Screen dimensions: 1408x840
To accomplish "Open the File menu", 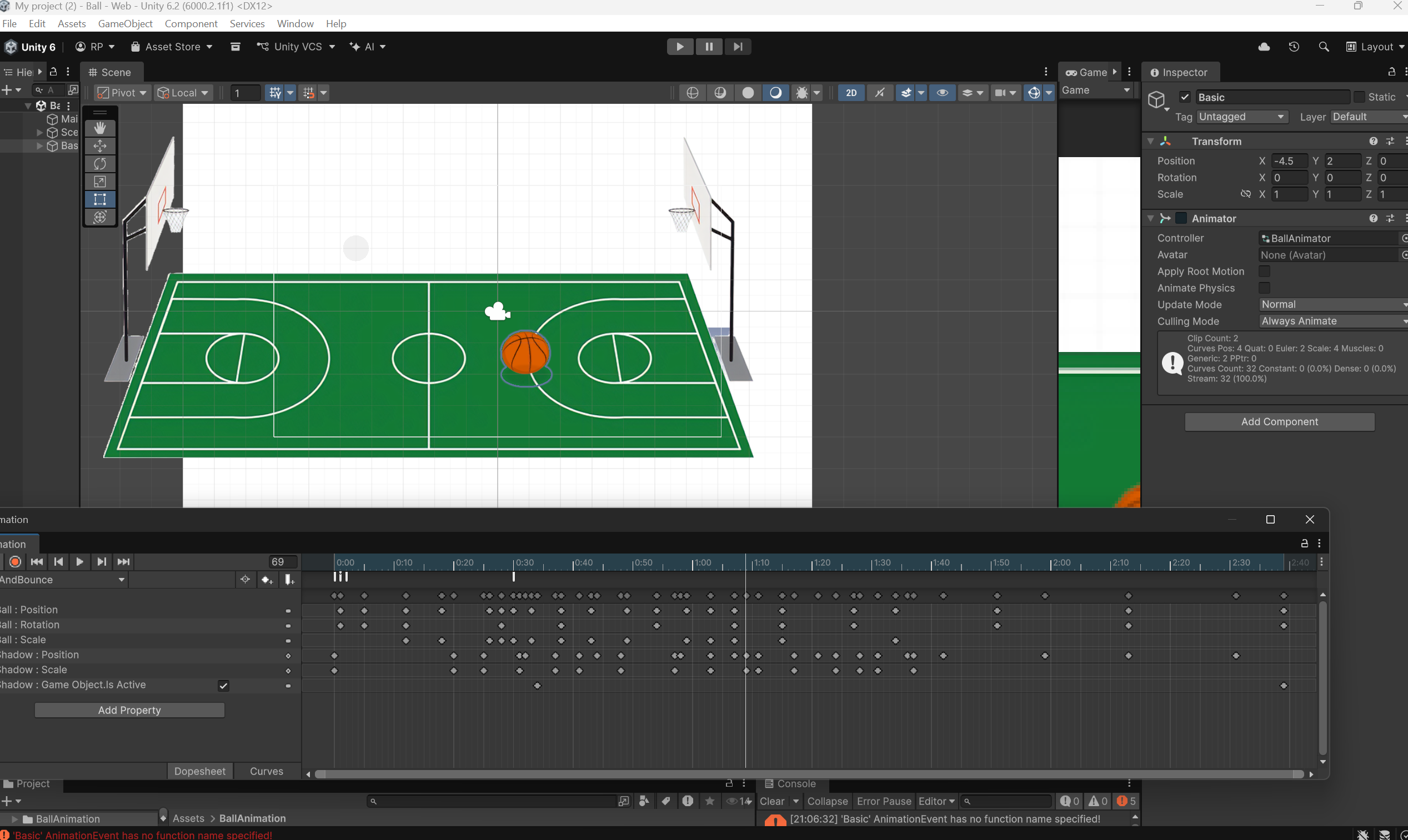I will pos(9,23).
